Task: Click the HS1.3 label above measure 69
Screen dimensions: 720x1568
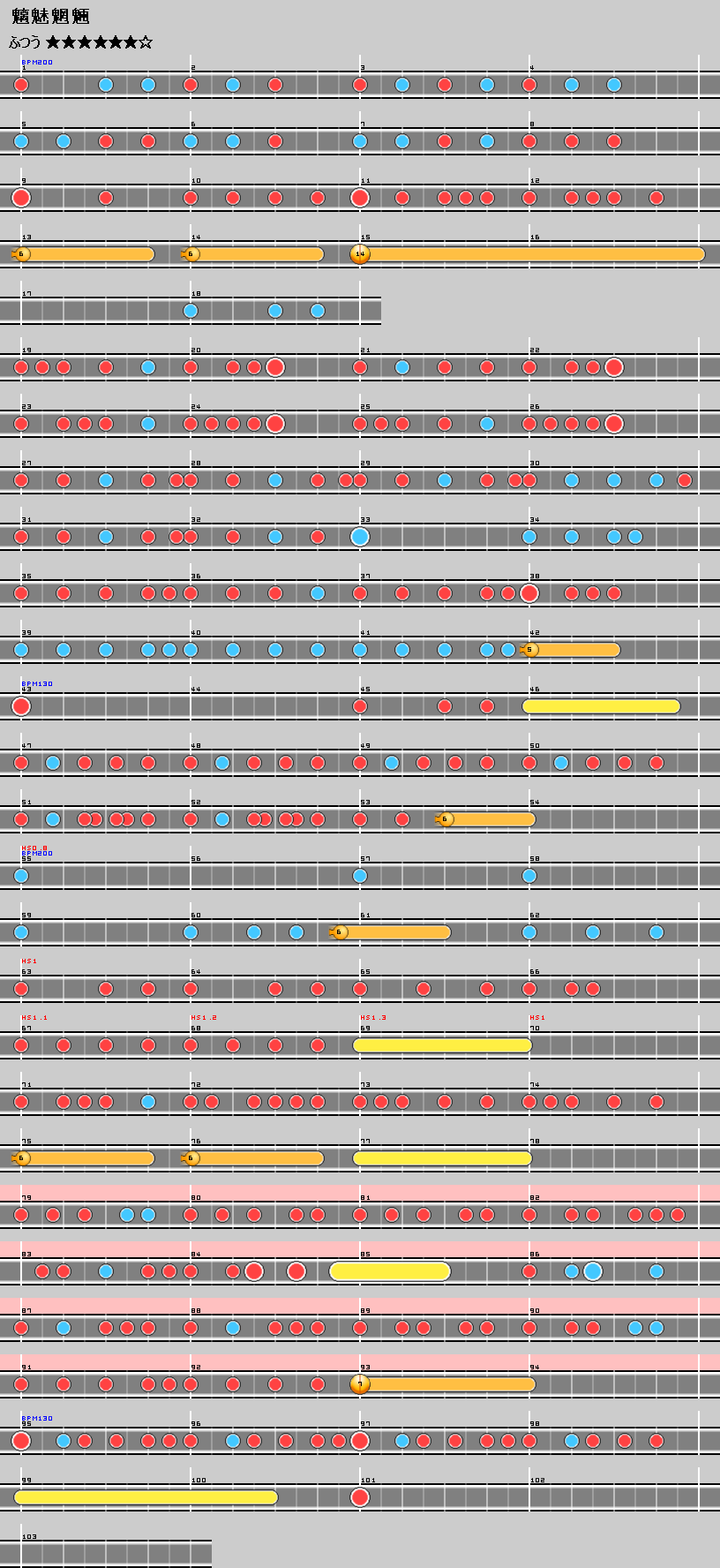Action: [372, 1018]
